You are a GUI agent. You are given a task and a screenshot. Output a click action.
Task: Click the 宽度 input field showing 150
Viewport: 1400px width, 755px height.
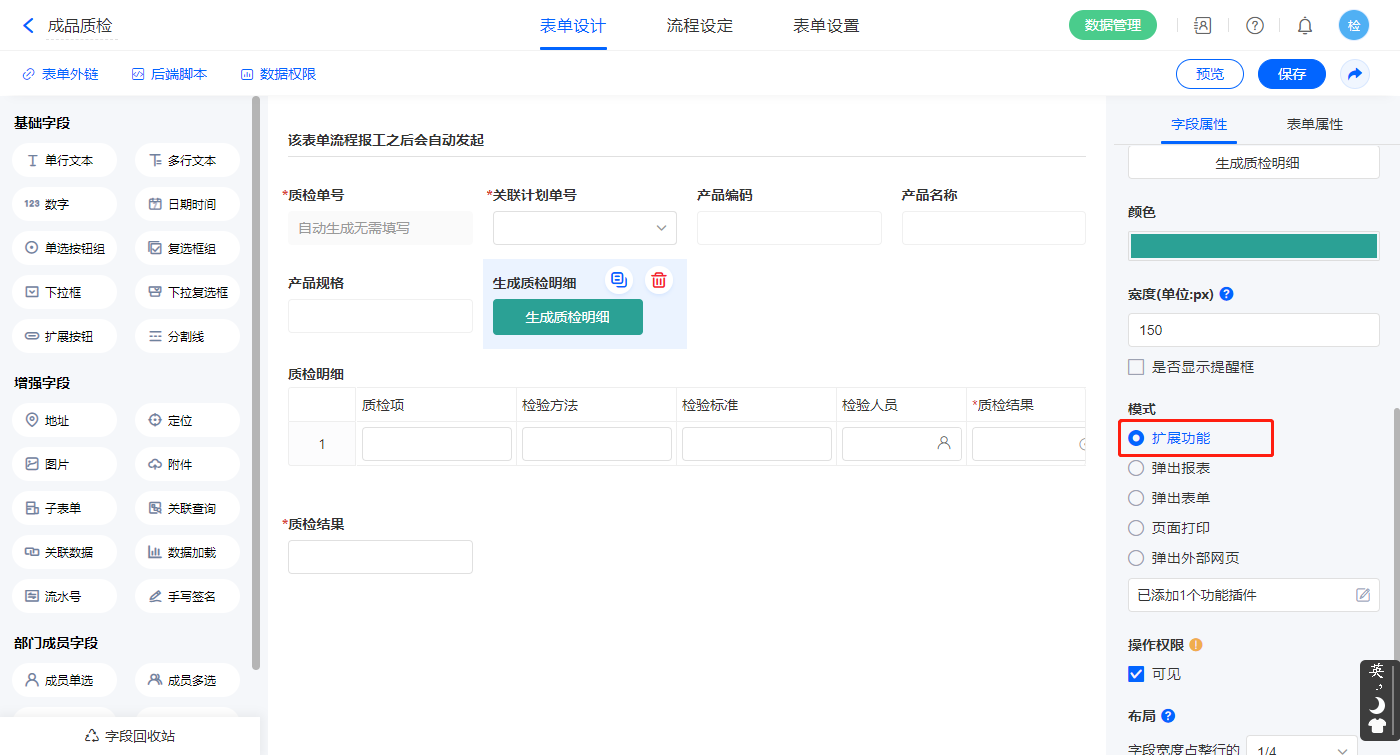point(1253,330)
